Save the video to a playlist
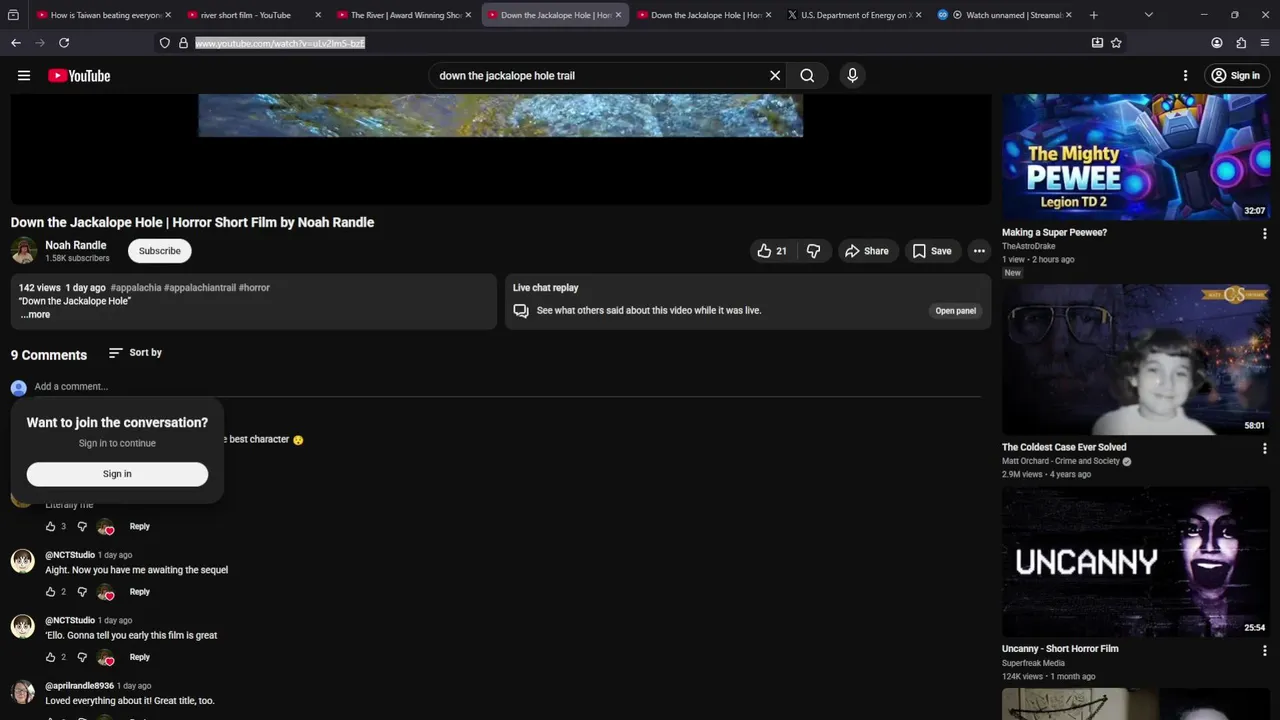 (x=931, y=251)
